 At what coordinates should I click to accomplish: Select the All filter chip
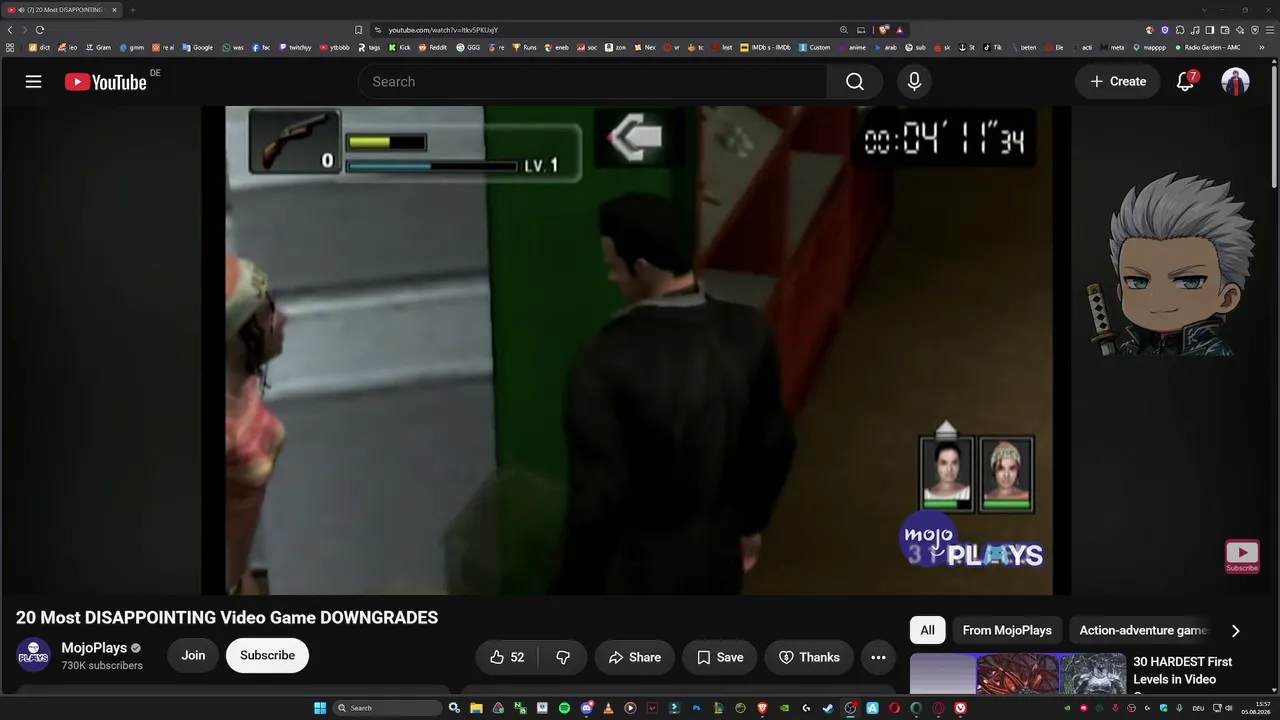click(927, 630)
